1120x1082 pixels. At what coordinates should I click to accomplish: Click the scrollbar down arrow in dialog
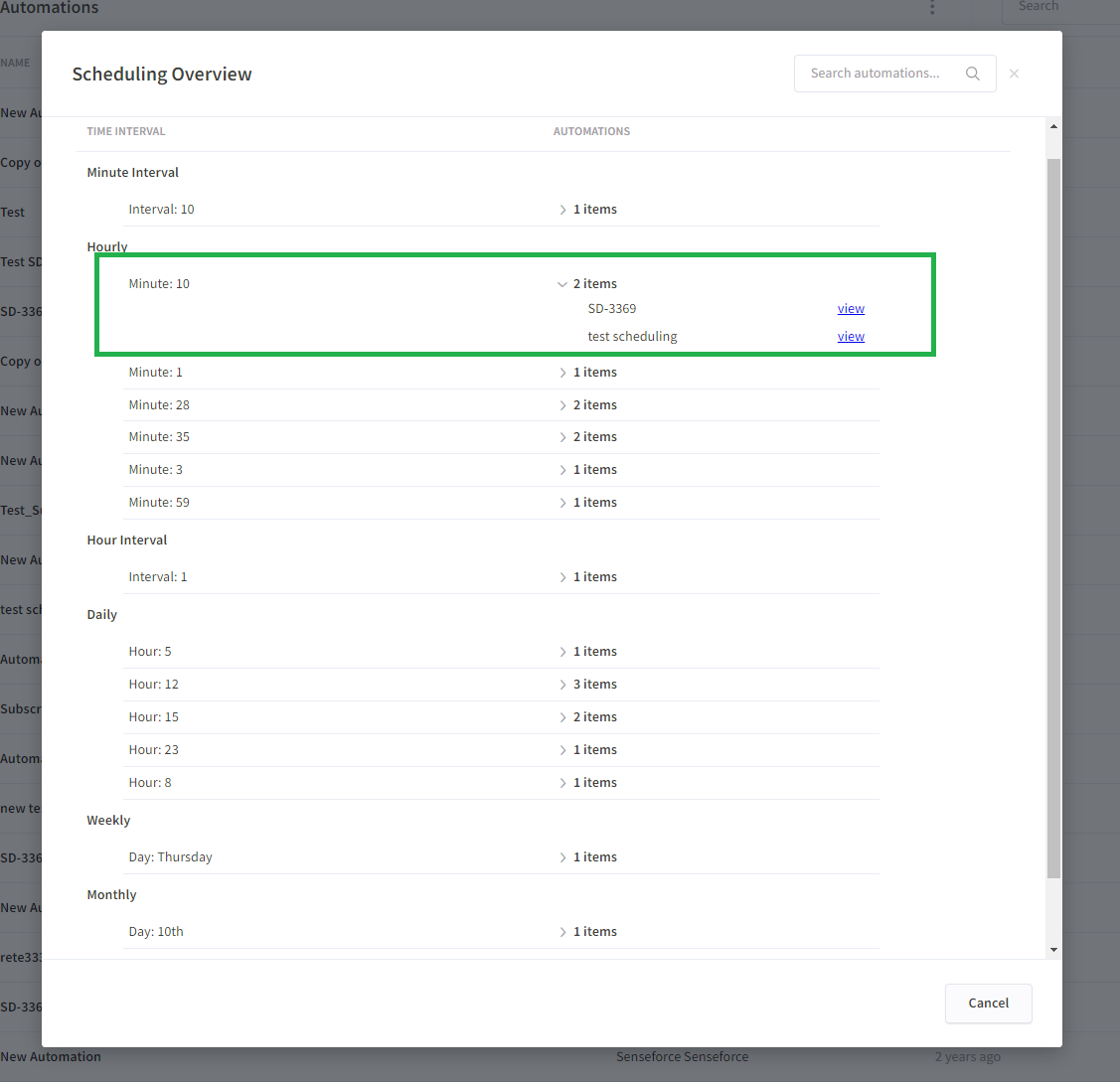[1053, 950]
